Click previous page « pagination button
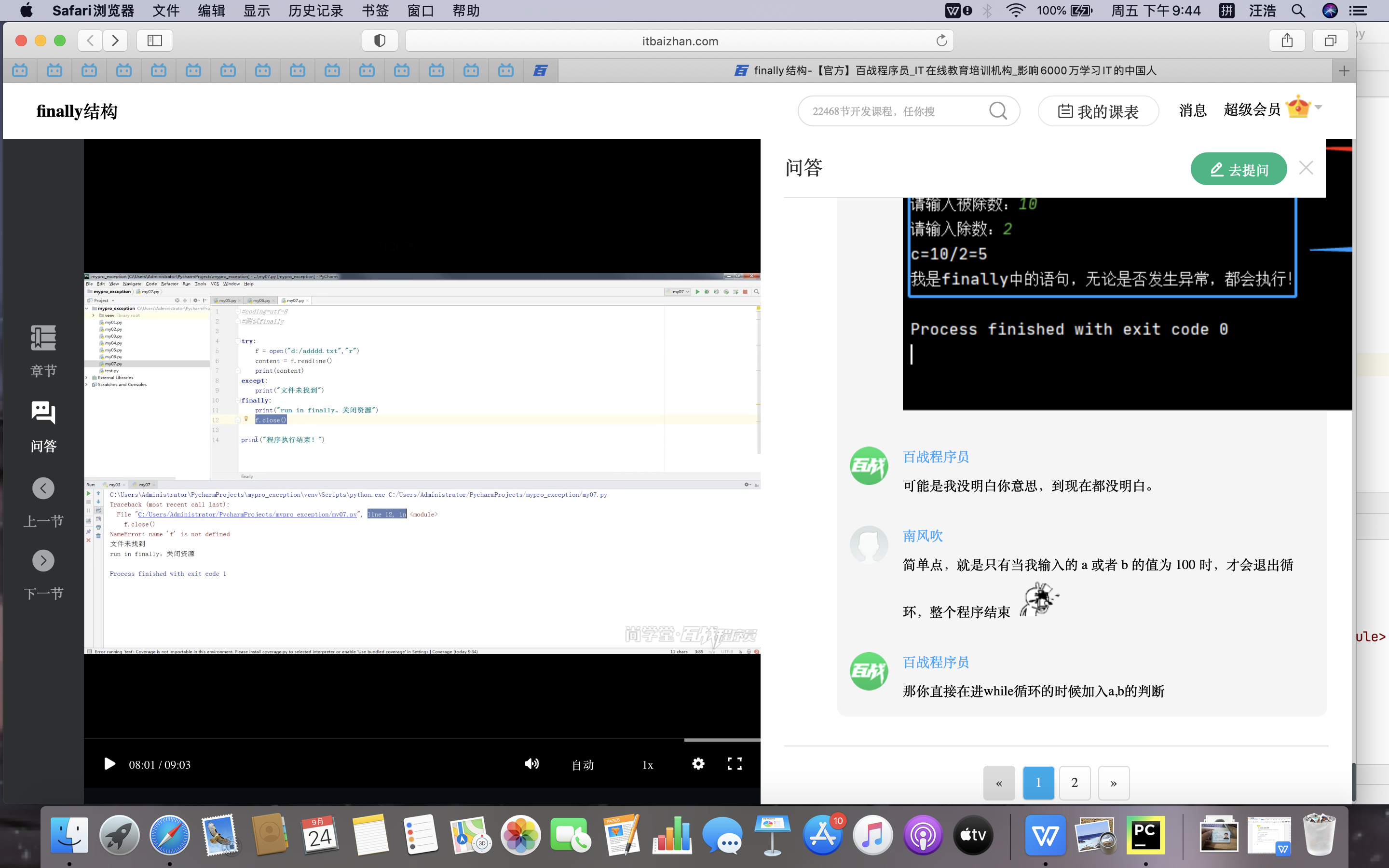This screenshot has height=868, width=1389. 999,783
